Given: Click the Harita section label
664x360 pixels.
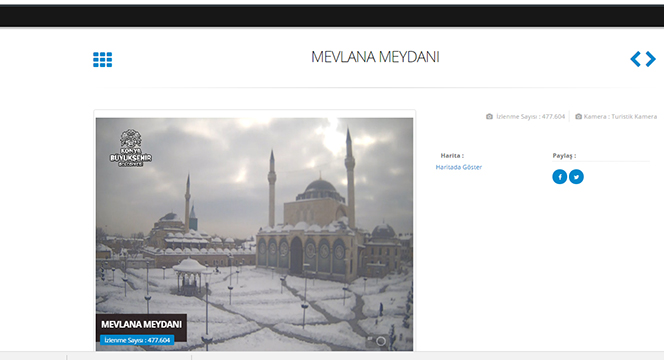Looking at the screenshot, I should (x=452, y=155).
